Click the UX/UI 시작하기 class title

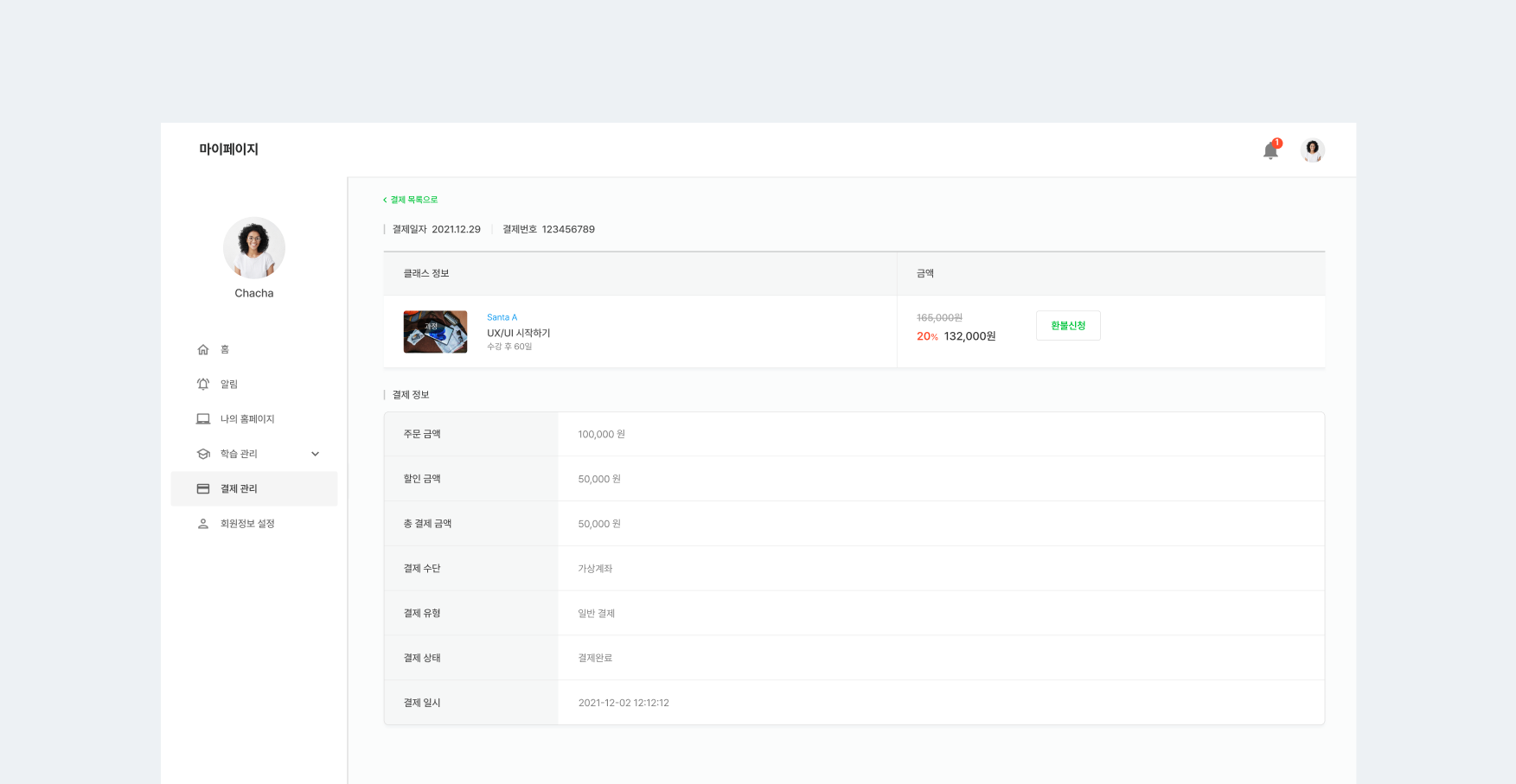(x=518, y=333)
